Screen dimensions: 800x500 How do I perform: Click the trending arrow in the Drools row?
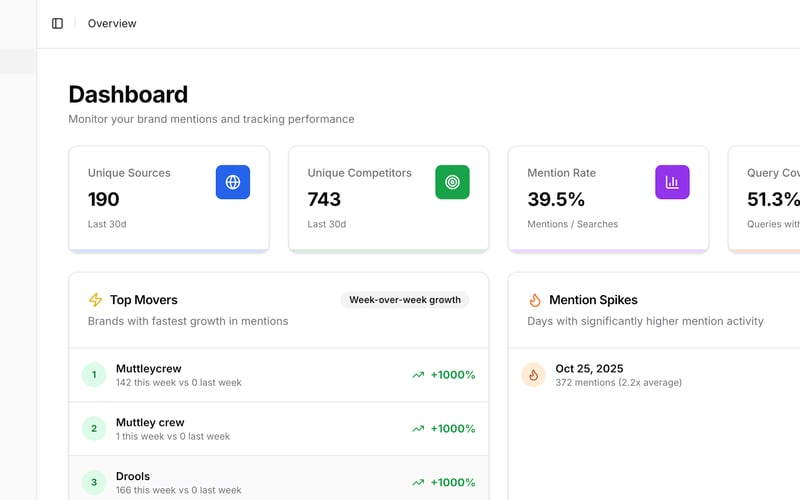[x=418, y=482]
